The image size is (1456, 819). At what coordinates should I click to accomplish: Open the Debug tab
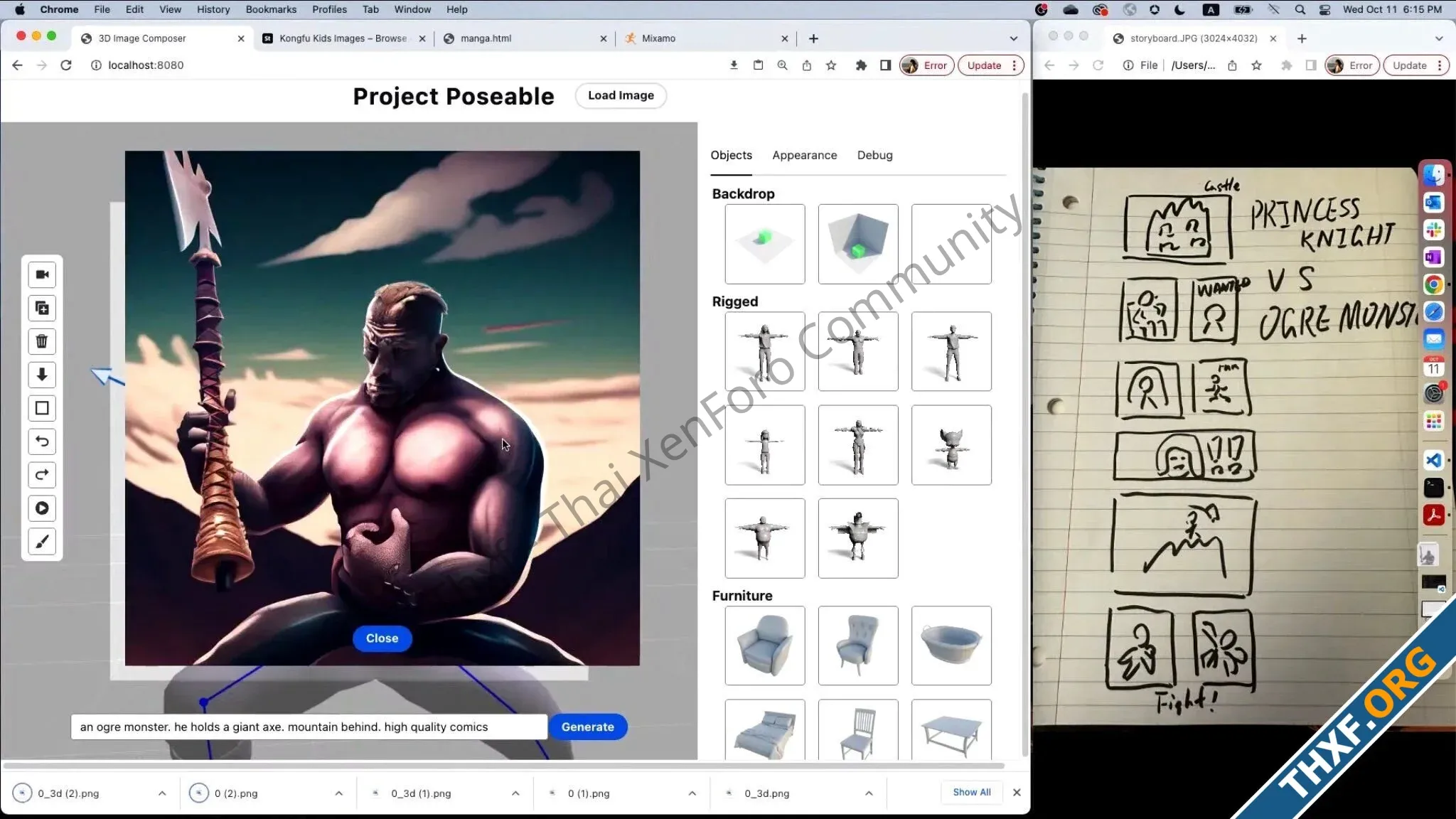874,155
